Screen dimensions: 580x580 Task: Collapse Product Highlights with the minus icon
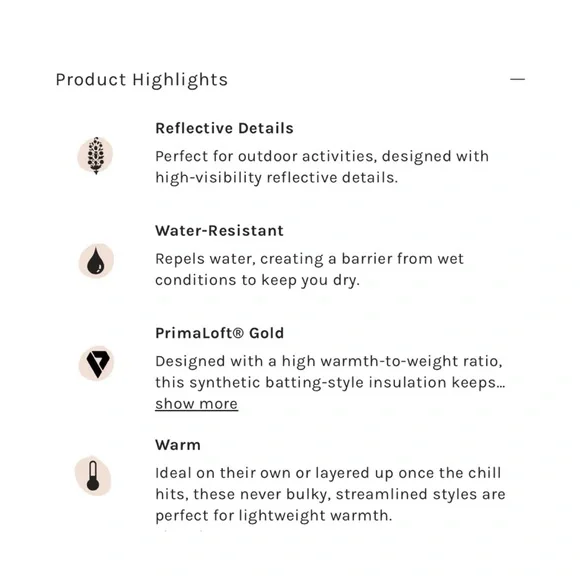click(517, 79)
